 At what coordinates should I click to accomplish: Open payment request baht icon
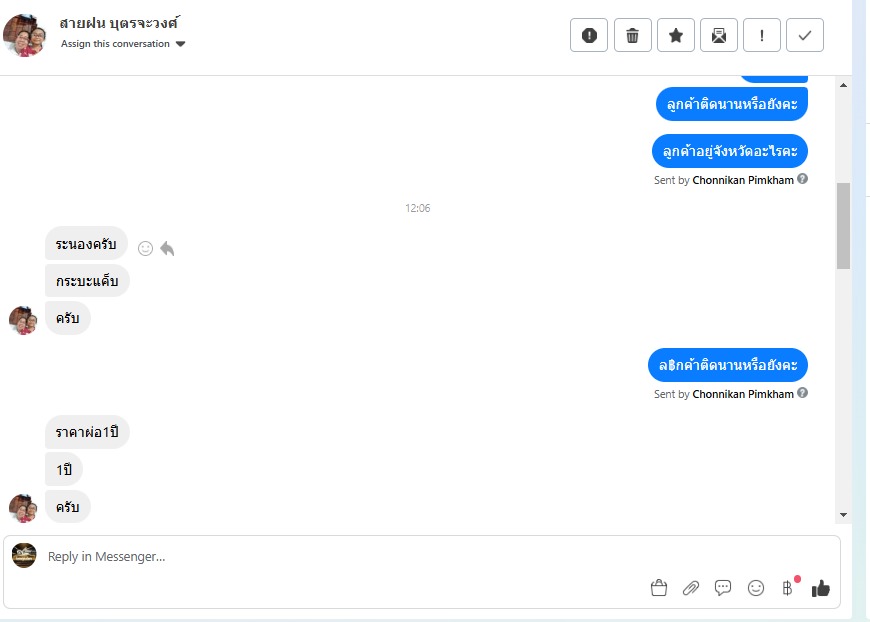[788, 588]
